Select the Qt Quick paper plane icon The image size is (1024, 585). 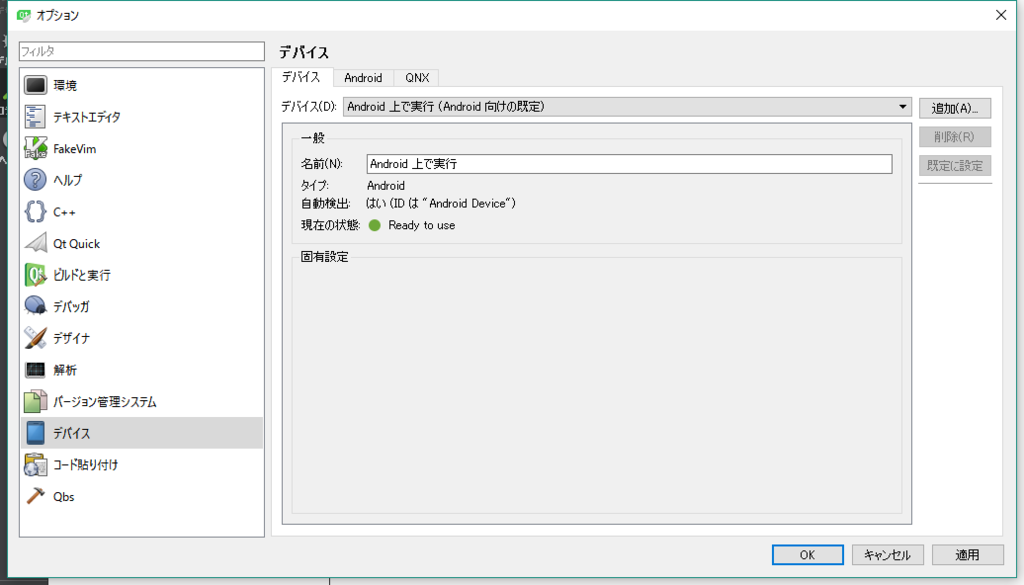click(35, 243)
